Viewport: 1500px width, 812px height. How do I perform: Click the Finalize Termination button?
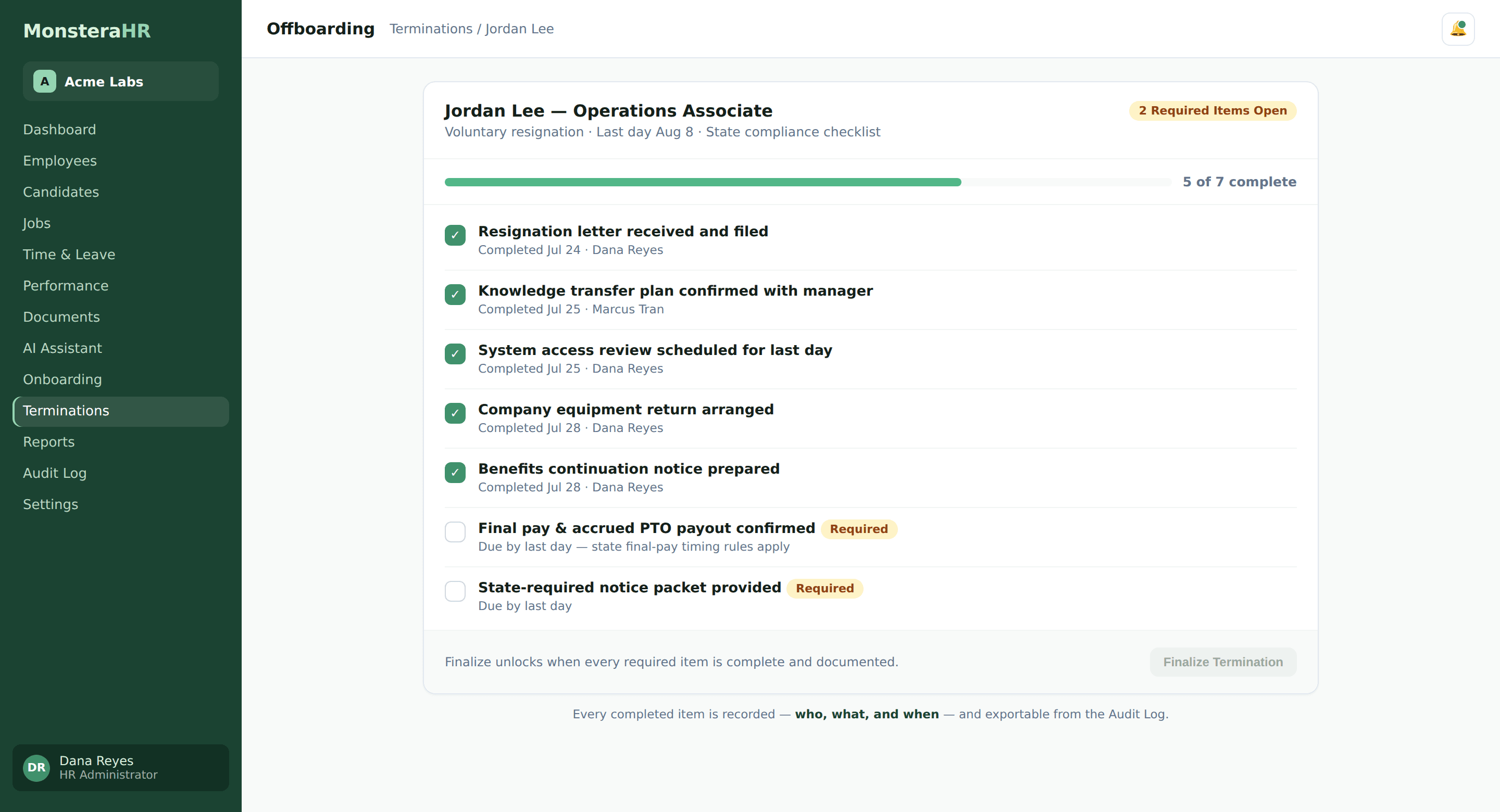click(x=1223, y=662)
